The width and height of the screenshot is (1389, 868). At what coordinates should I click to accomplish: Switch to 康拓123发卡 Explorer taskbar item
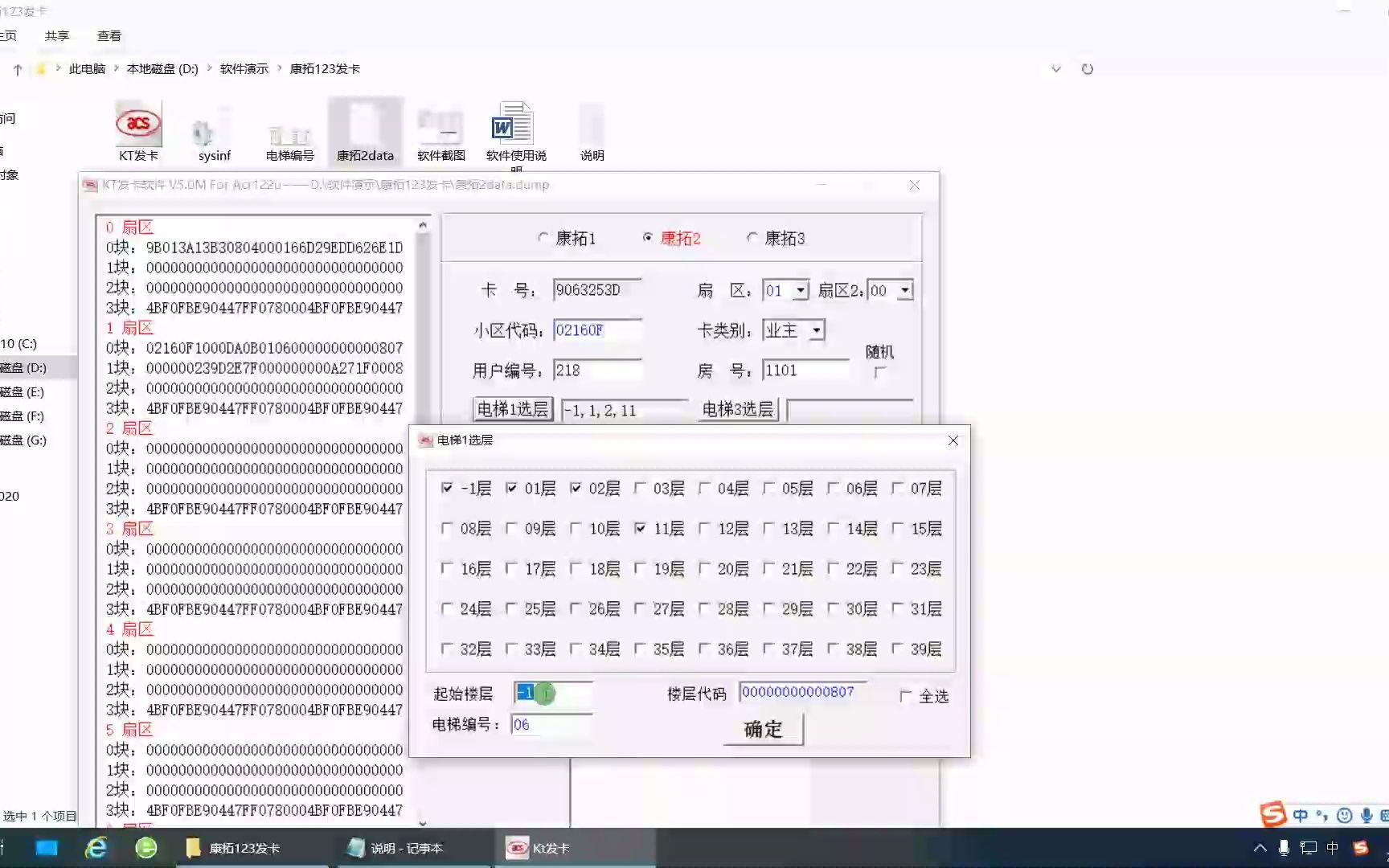pos(252,848)
